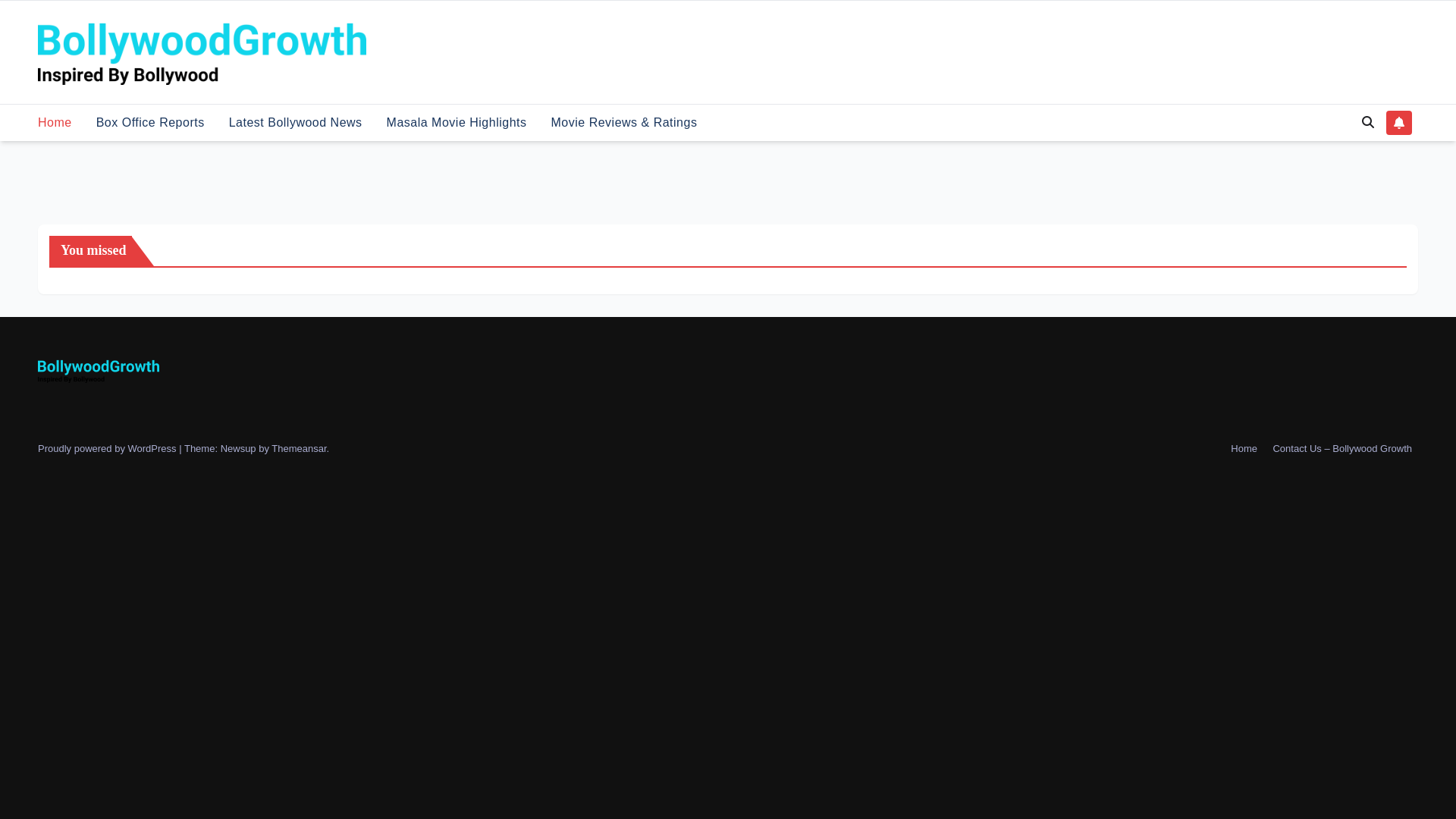
Task: Open Movie Reviews & Ratings section
Action: (623, 123)
